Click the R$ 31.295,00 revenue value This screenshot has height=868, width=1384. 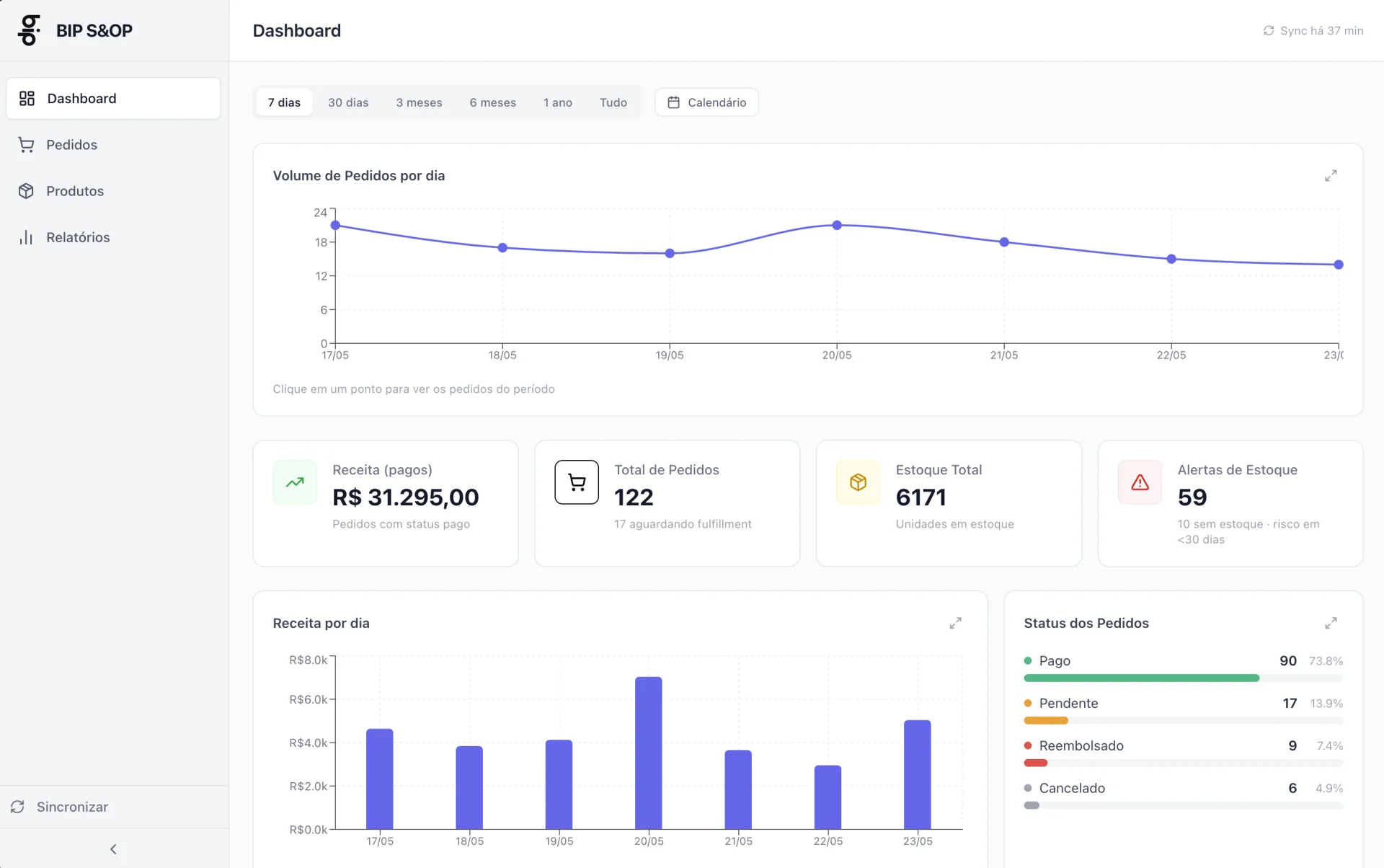[406, 497]
